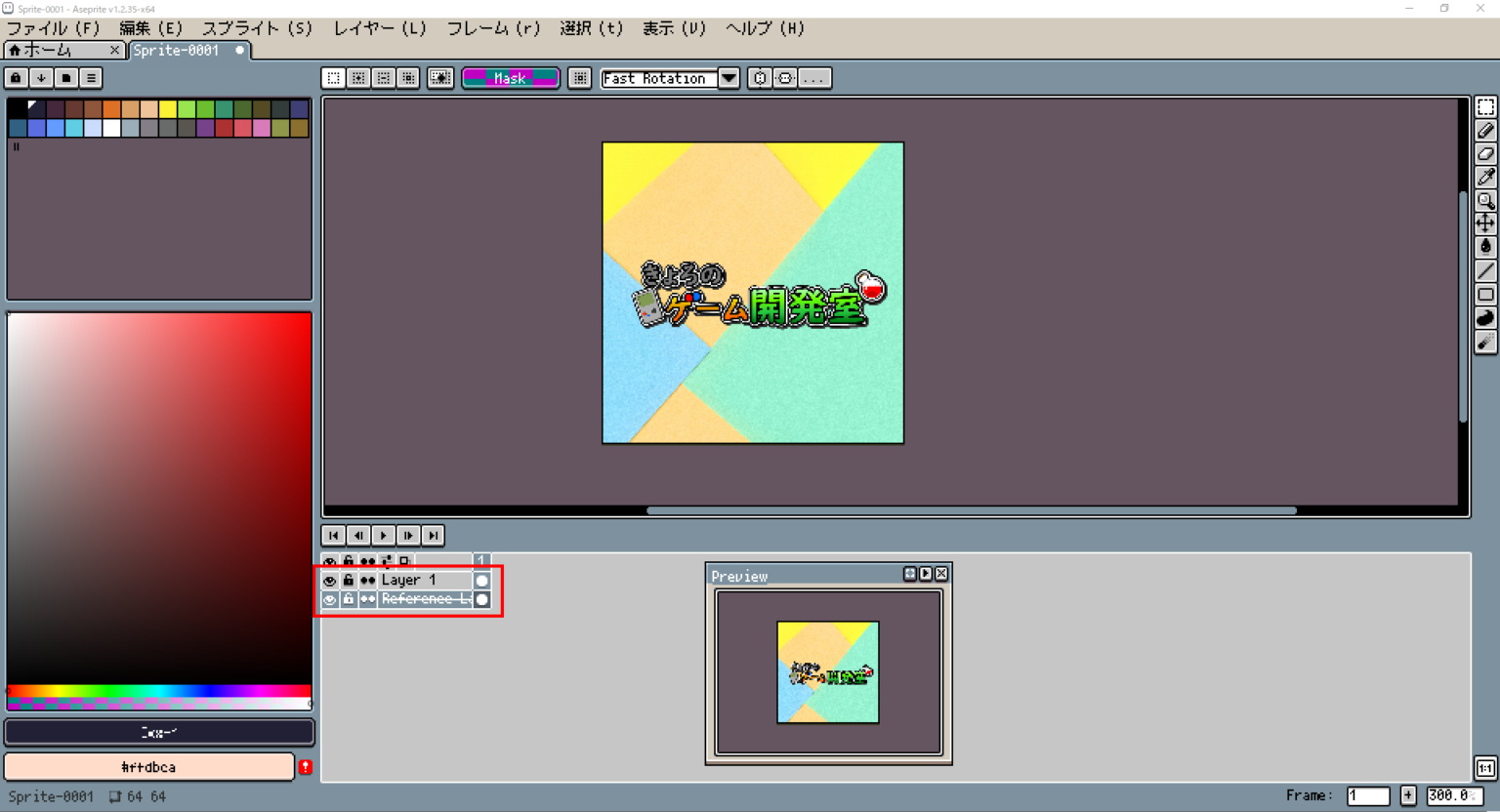The height and width of the screenshot is (812, 1500).
Task: Open the palette options menu icon
Action: coord(91,78)
